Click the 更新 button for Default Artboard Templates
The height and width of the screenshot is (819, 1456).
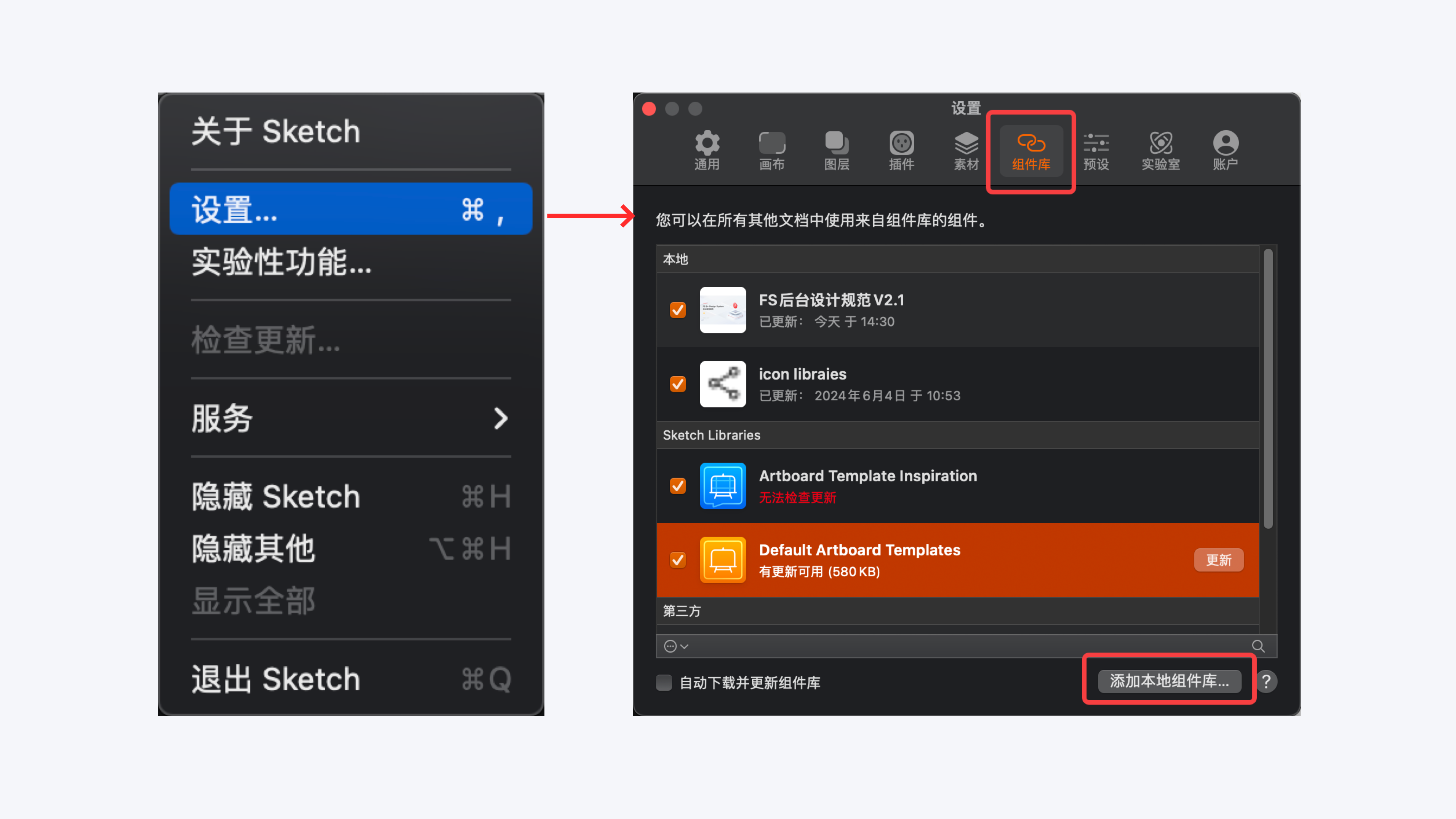tap(1219, 560)
